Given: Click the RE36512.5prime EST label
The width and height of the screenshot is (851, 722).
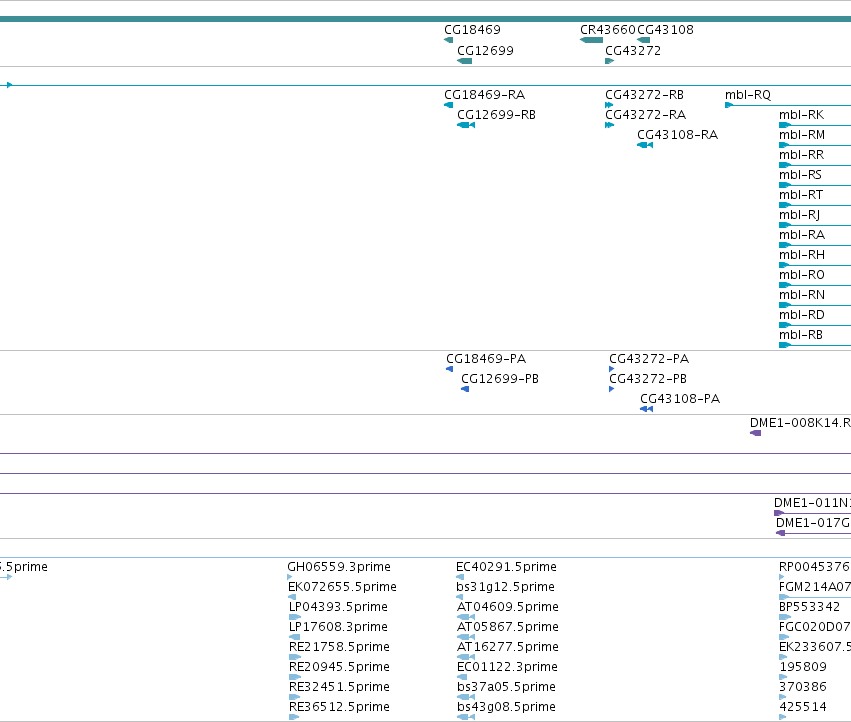Looking at the screenshot, I should [339, 707].
